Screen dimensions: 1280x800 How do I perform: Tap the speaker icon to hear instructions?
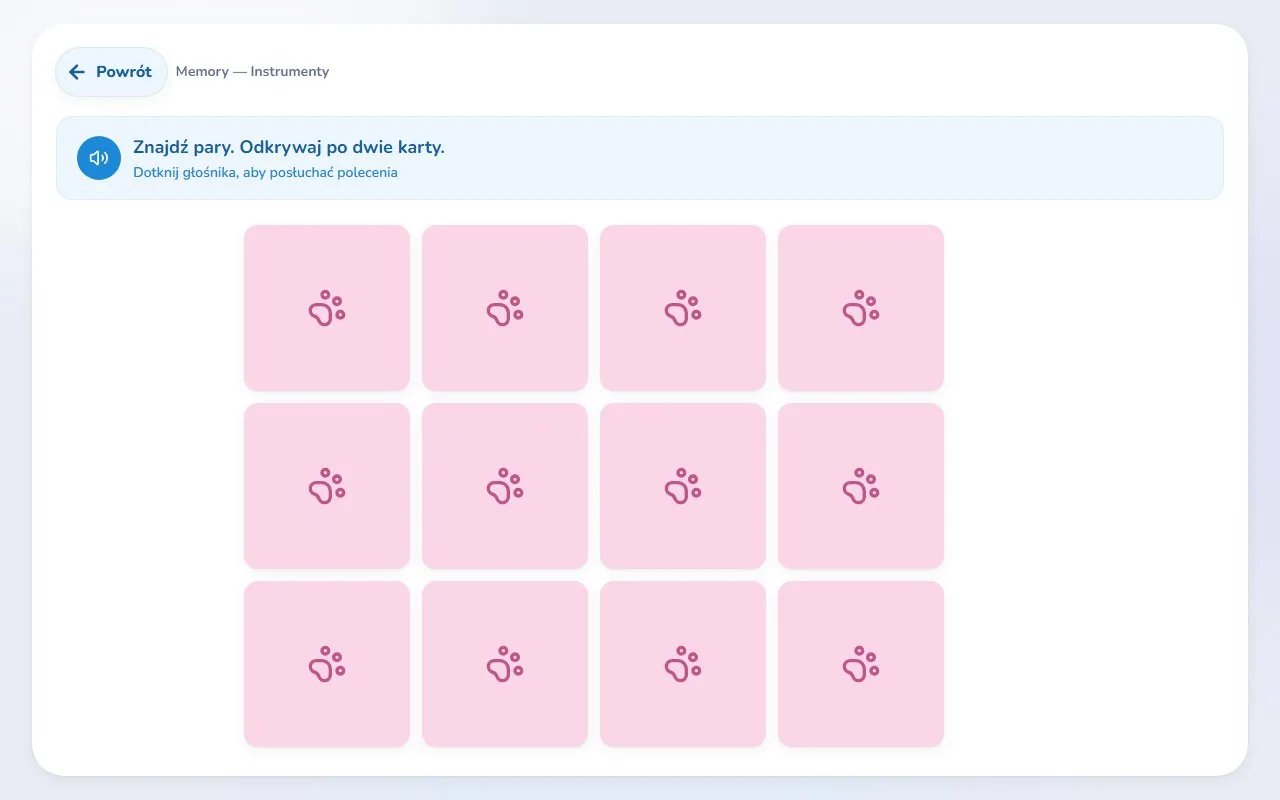tap(99, 158)
